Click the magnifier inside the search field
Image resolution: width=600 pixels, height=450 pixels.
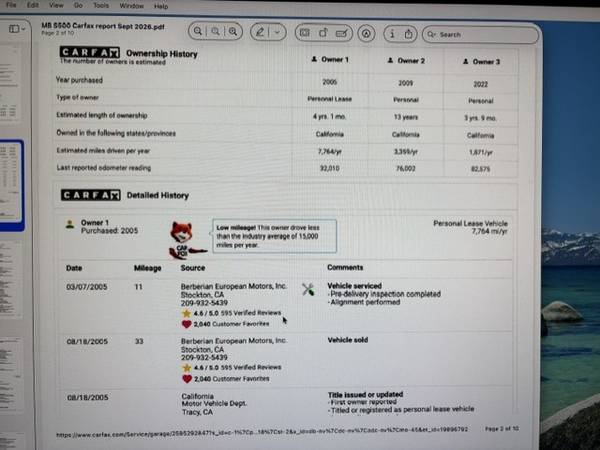click(431, 34)
